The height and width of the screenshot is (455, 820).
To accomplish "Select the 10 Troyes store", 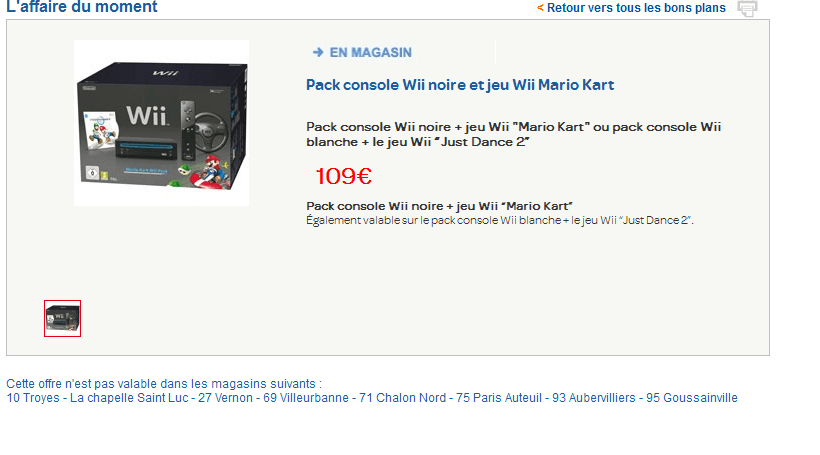I will tap(33, 398).
